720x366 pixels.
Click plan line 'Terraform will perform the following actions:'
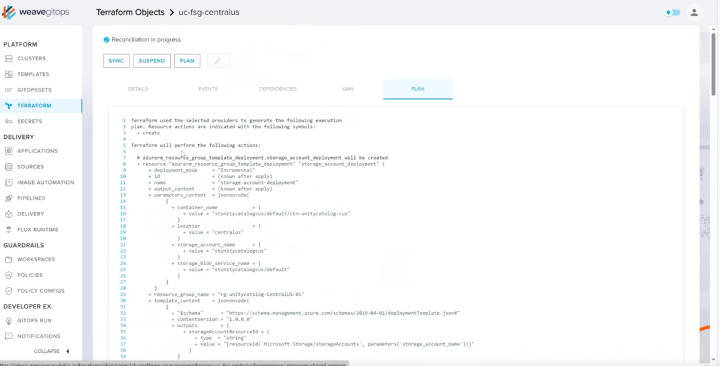tap(196, 145)
